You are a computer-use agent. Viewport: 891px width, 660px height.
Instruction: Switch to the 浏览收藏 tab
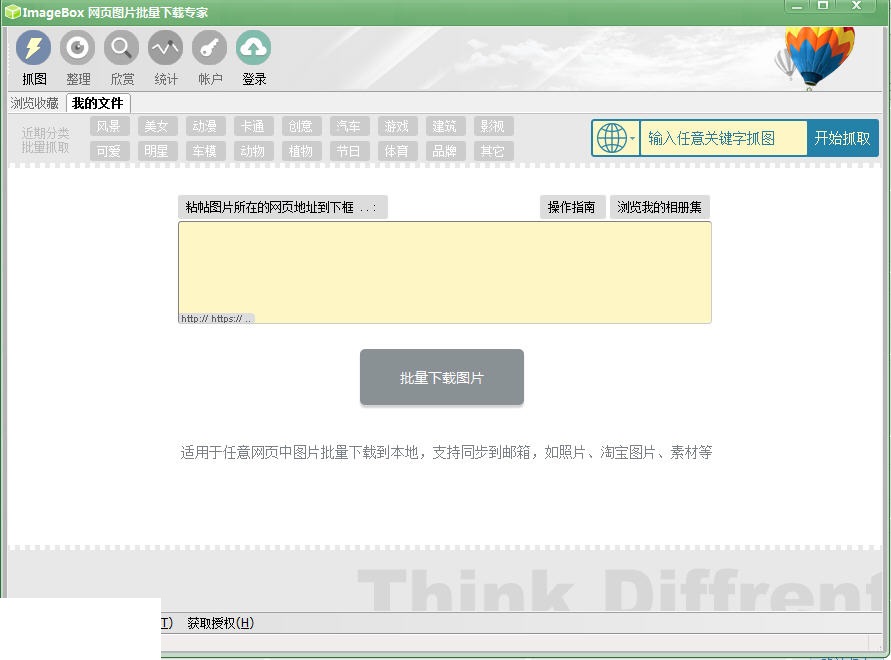pyautogui.click(x=34, y=102)
